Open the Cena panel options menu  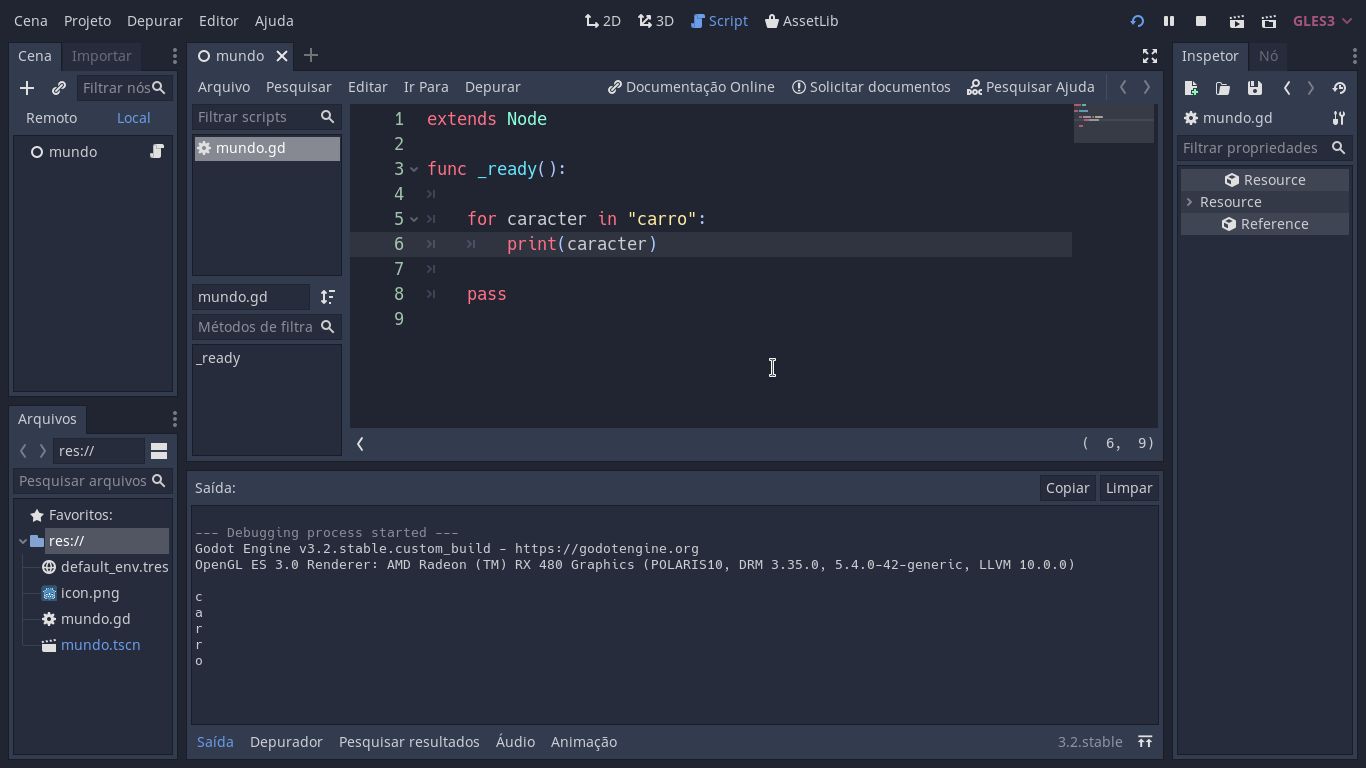(x=174, y=56)
